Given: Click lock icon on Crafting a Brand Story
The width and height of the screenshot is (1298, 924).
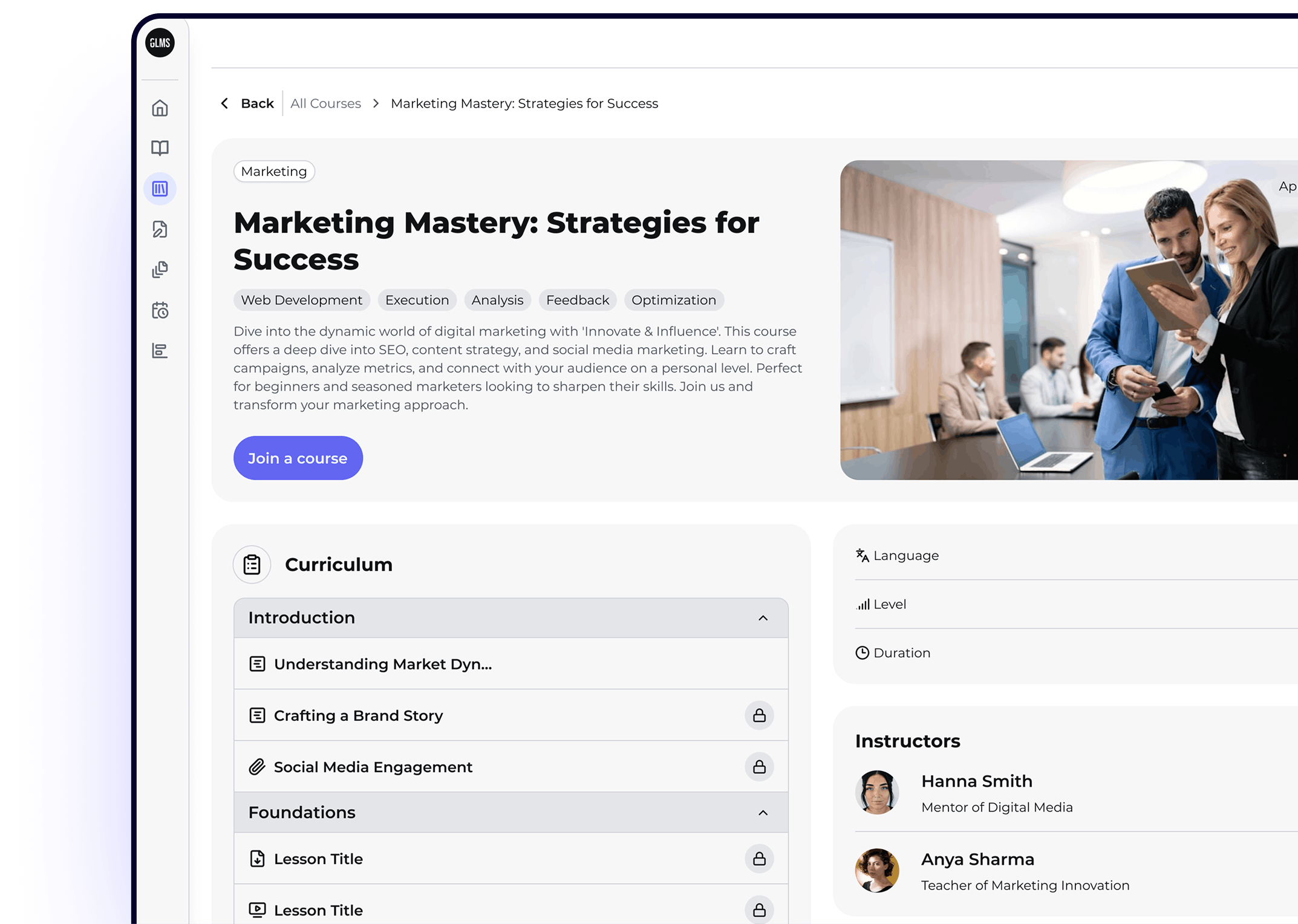Looking at the screenshot, I should tap(758, 715).
